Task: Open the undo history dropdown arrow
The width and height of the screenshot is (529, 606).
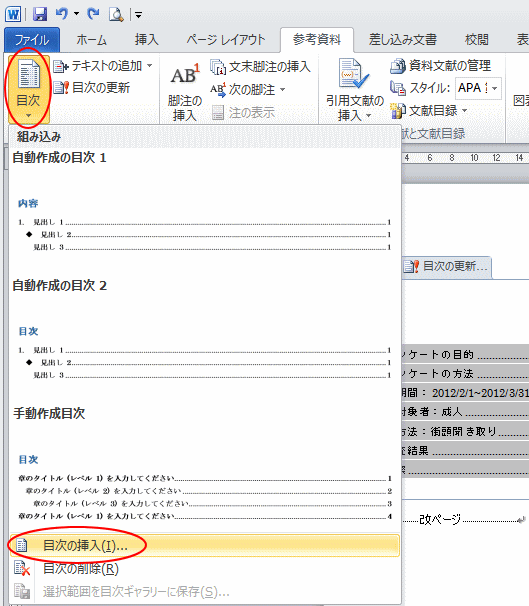Action: pyautogui.click(x=77, y=14)
